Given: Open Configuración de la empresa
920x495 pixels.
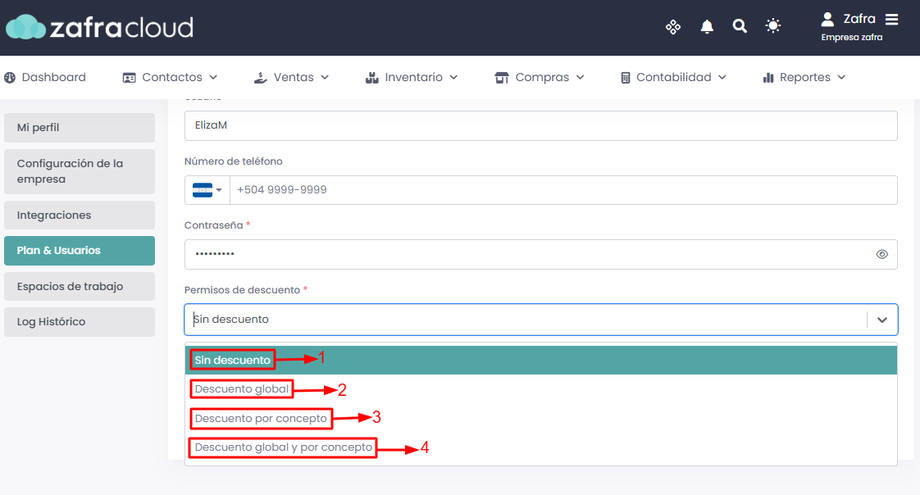Looking at the screenshot, I should pyautogui.click(x=79, y=171).
